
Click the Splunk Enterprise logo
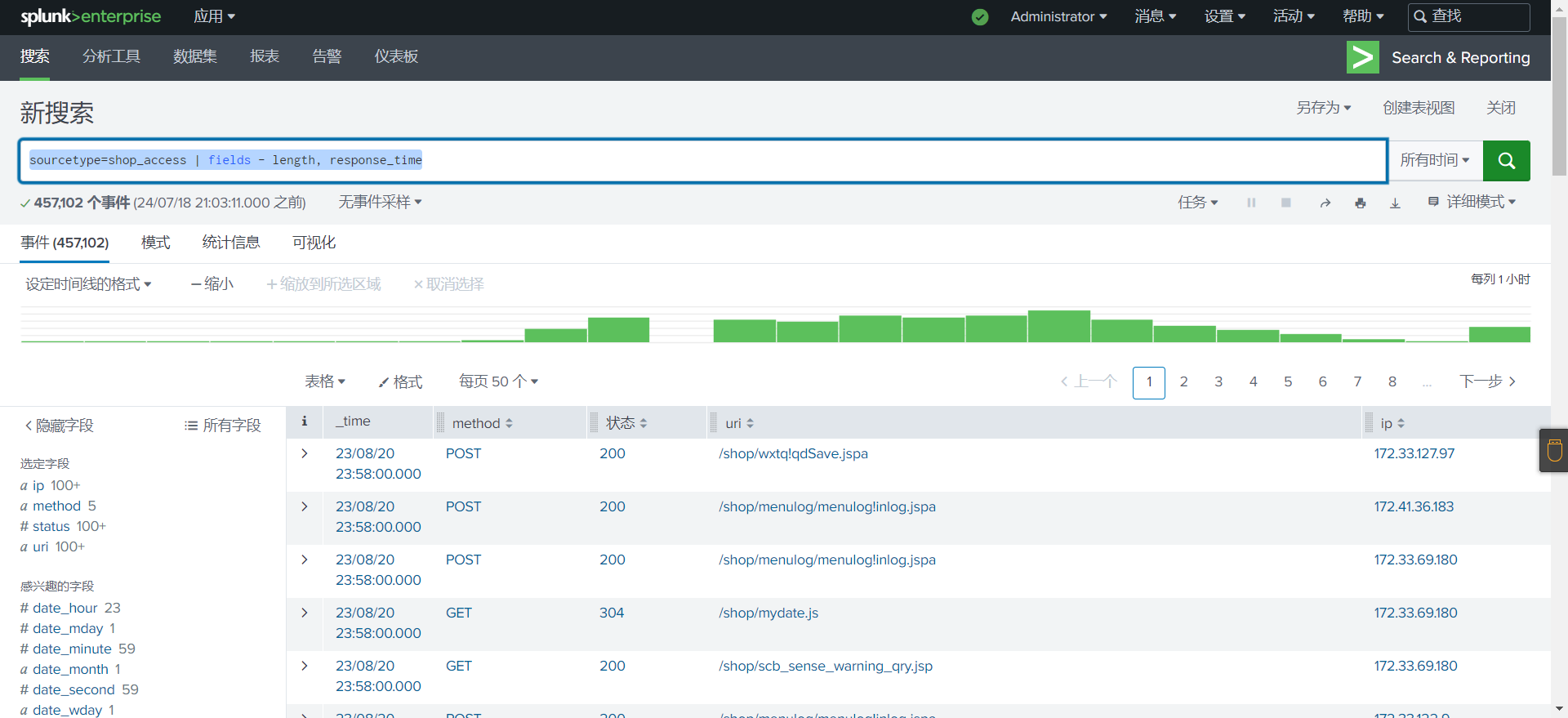coord(91,16)
